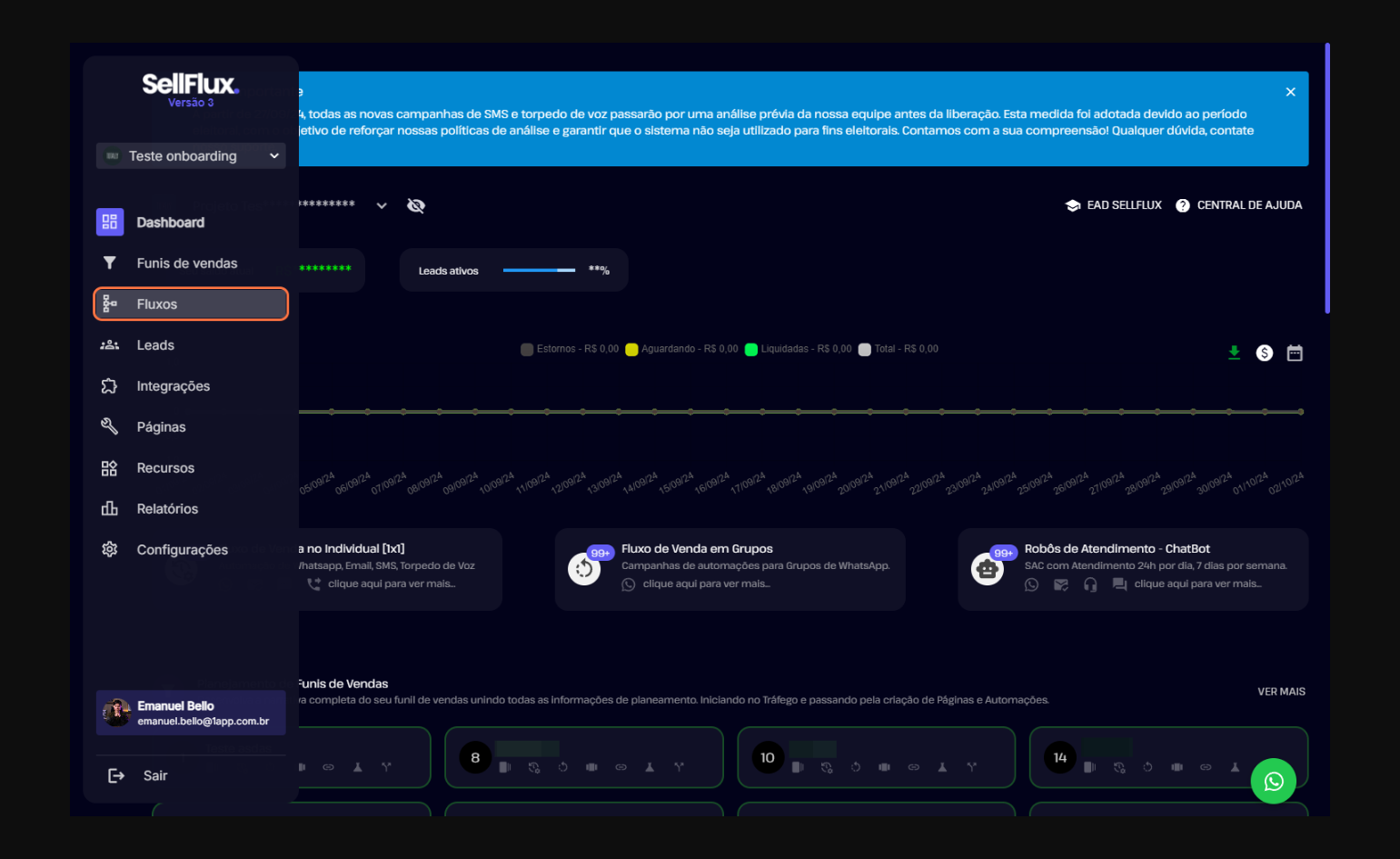Open the Teste onboarding account dropdown
The height and width of the screenshot is (859, 1400).
coord(191,156)
